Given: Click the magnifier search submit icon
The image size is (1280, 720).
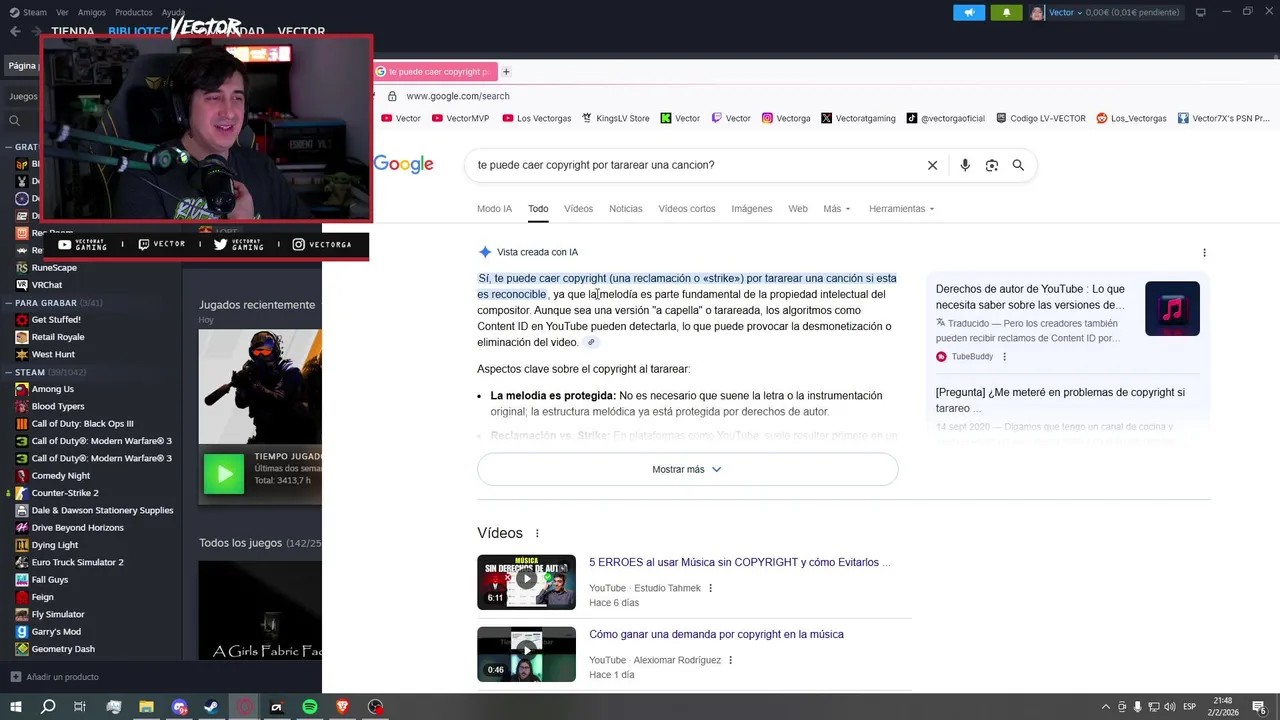Looking at the screenshot, I should pyautogui.click(x=1018, y=165).
